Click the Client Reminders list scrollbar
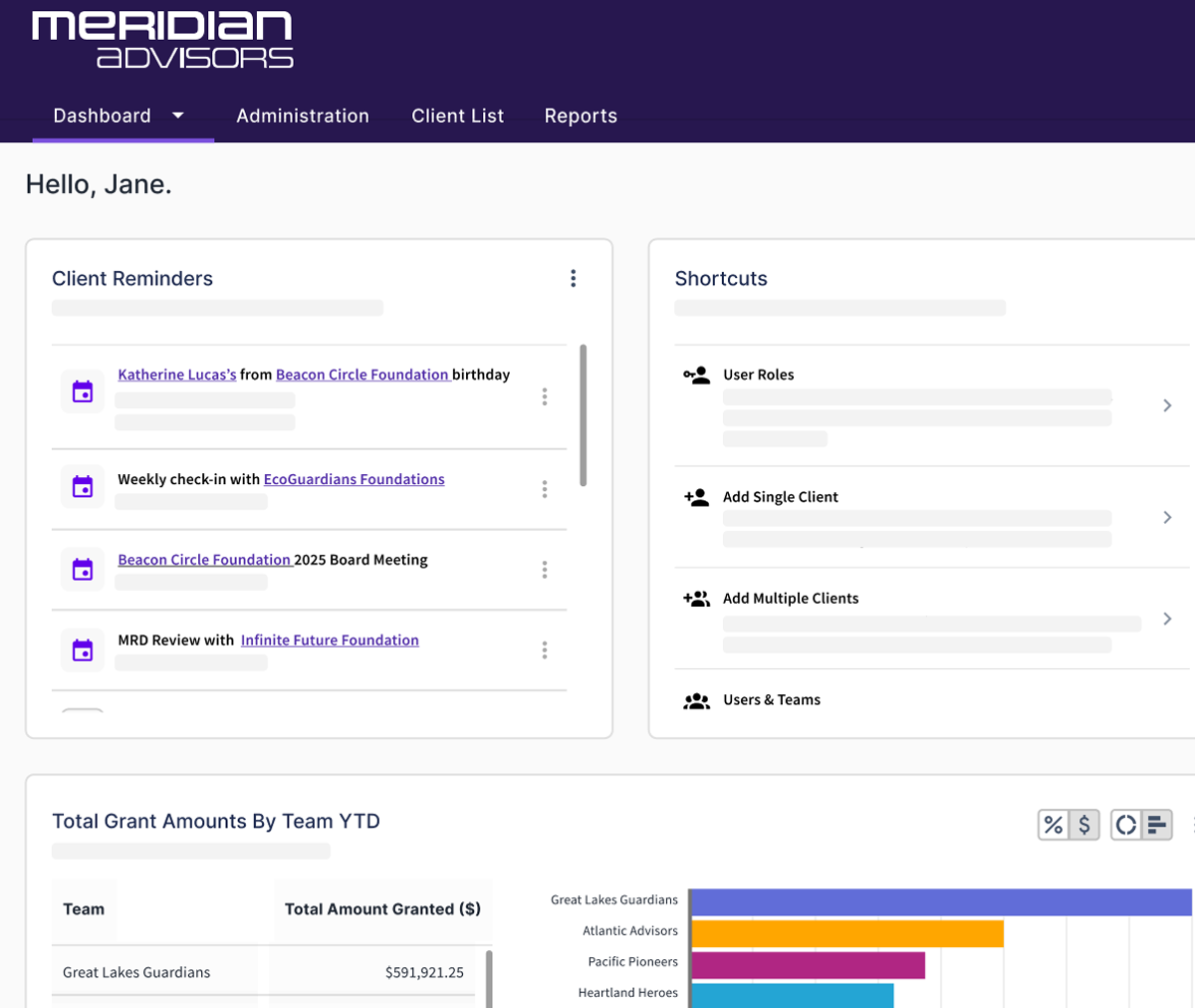Image resolution: width=1195 pixels, height=1008 pixels. click(x=583, y=415)
